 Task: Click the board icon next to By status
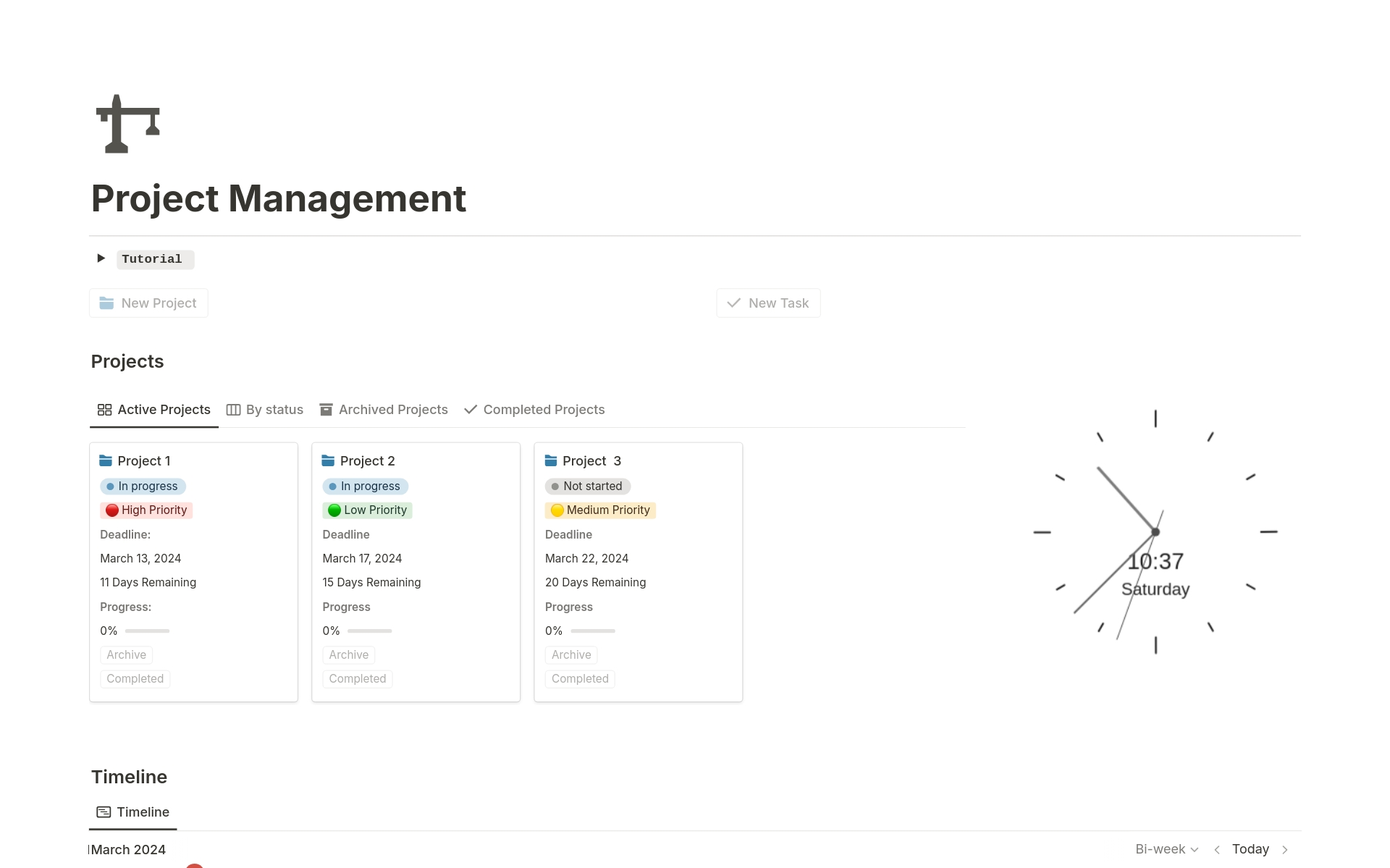[232, 410]
